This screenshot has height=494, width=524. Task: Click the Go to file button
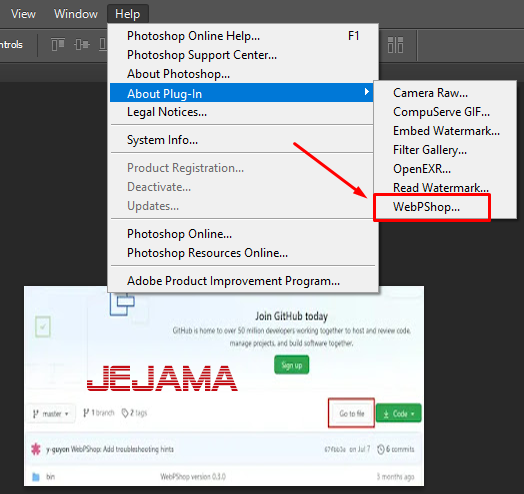(x=351, y=413)
